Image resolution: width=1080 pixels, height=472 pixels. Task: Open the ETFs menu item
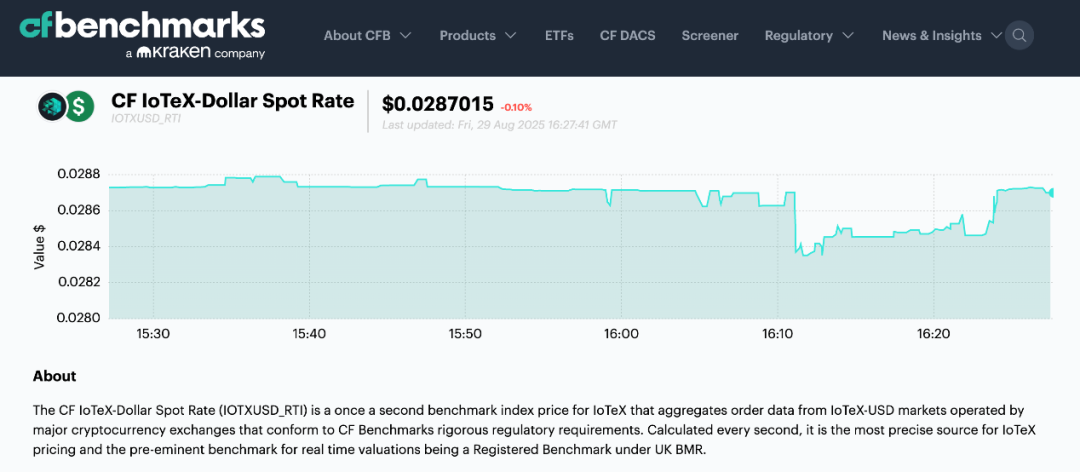coord(559,36)
